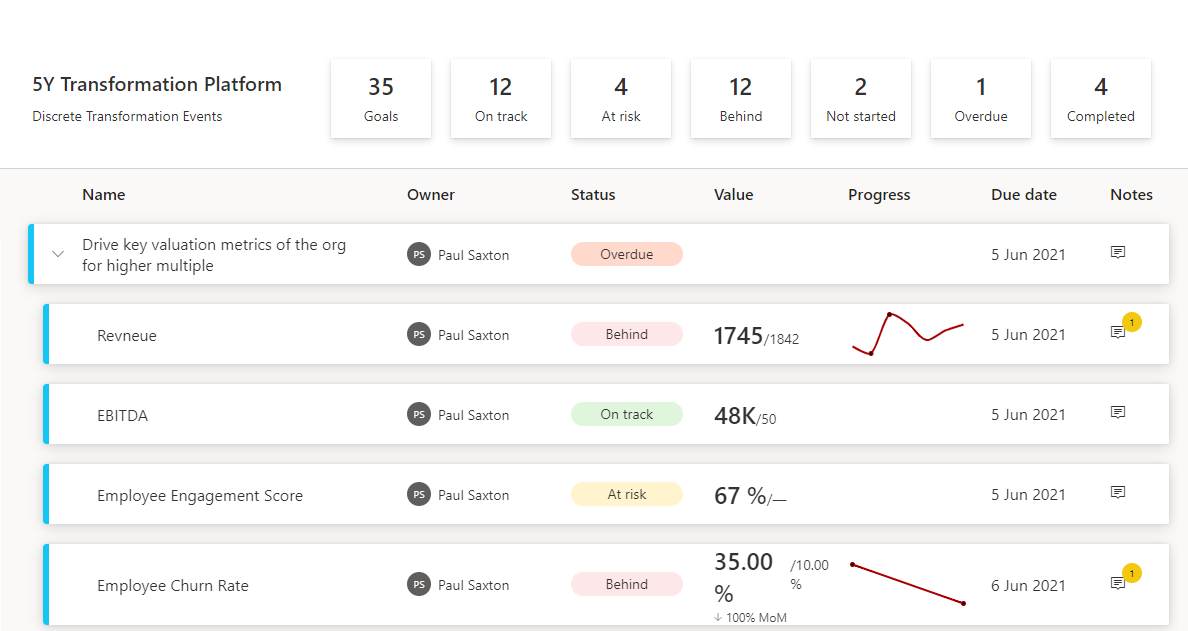
Task: Click the Revneue progress sparkline
Action: 907,333
